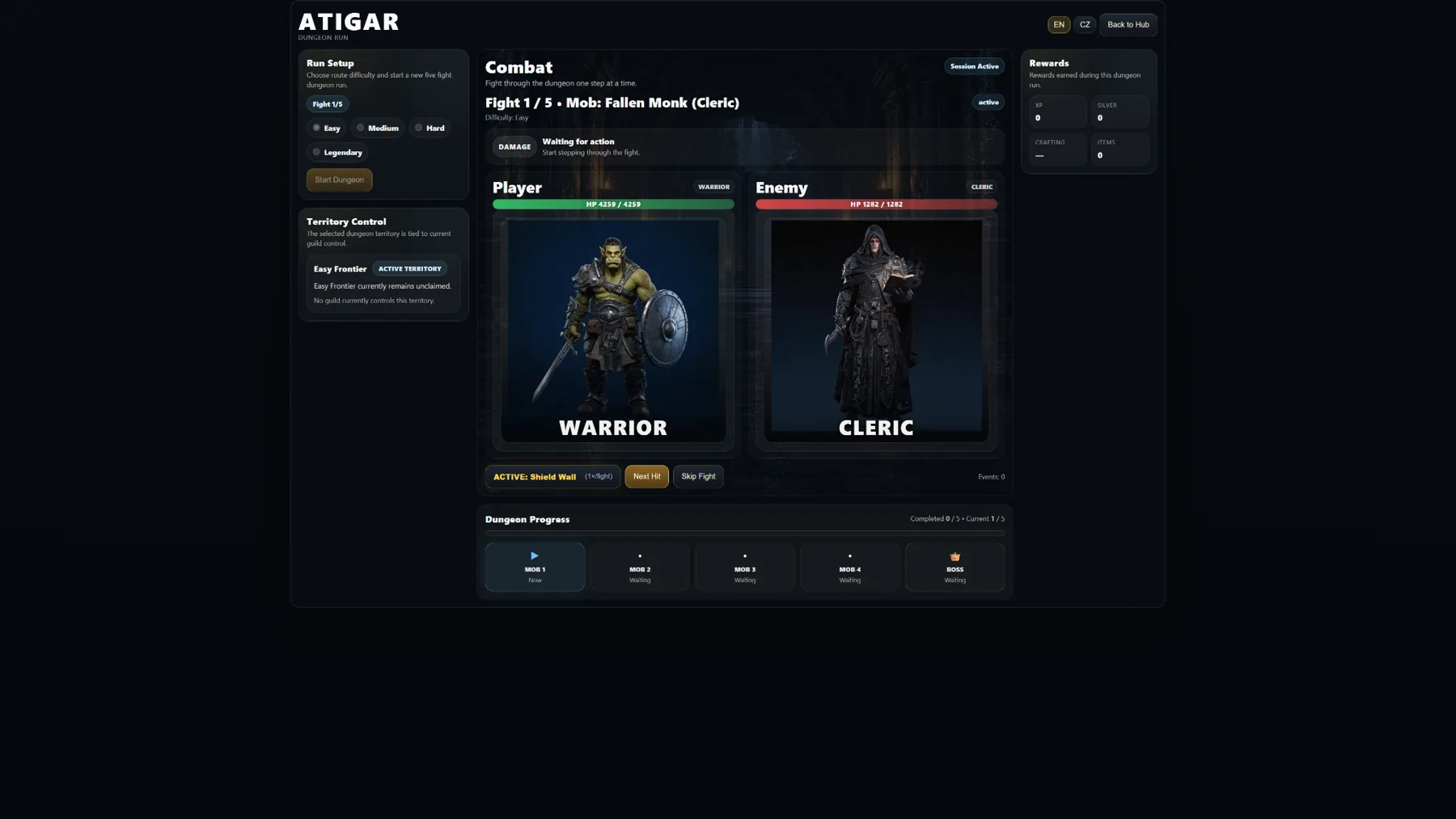This screenshot has height=819, width=1456.
Task: Click the CLERIC class tag beside Enemy
Action: coord(982,187)
